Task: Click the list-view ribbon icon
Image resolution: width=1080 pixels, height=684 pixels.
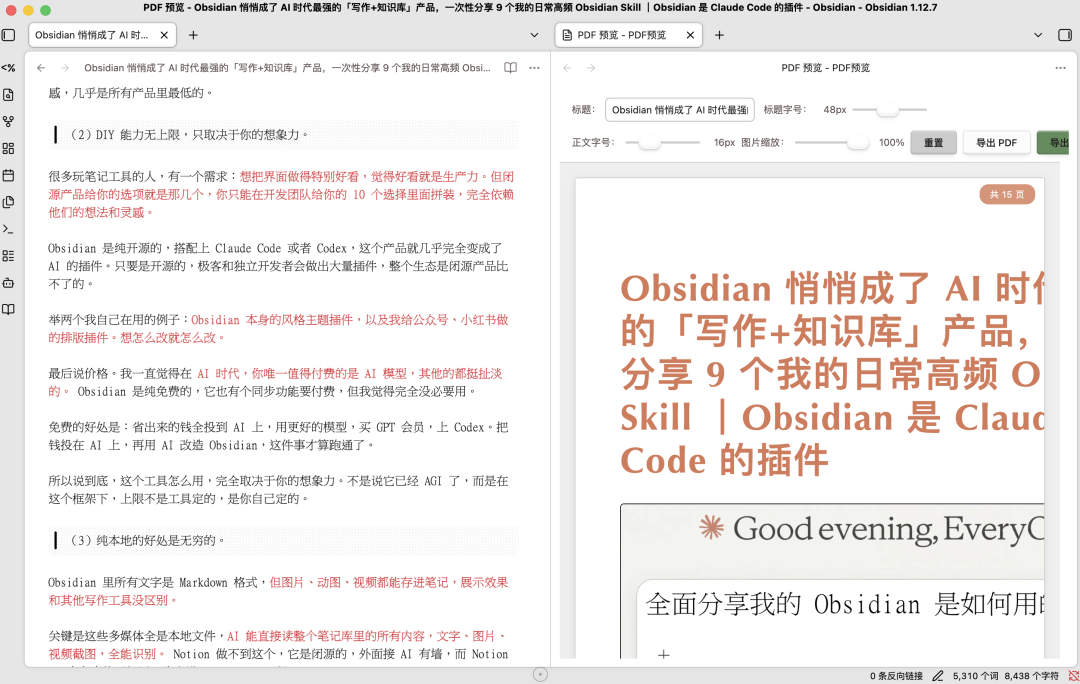Action: click(x=8, y=256)
